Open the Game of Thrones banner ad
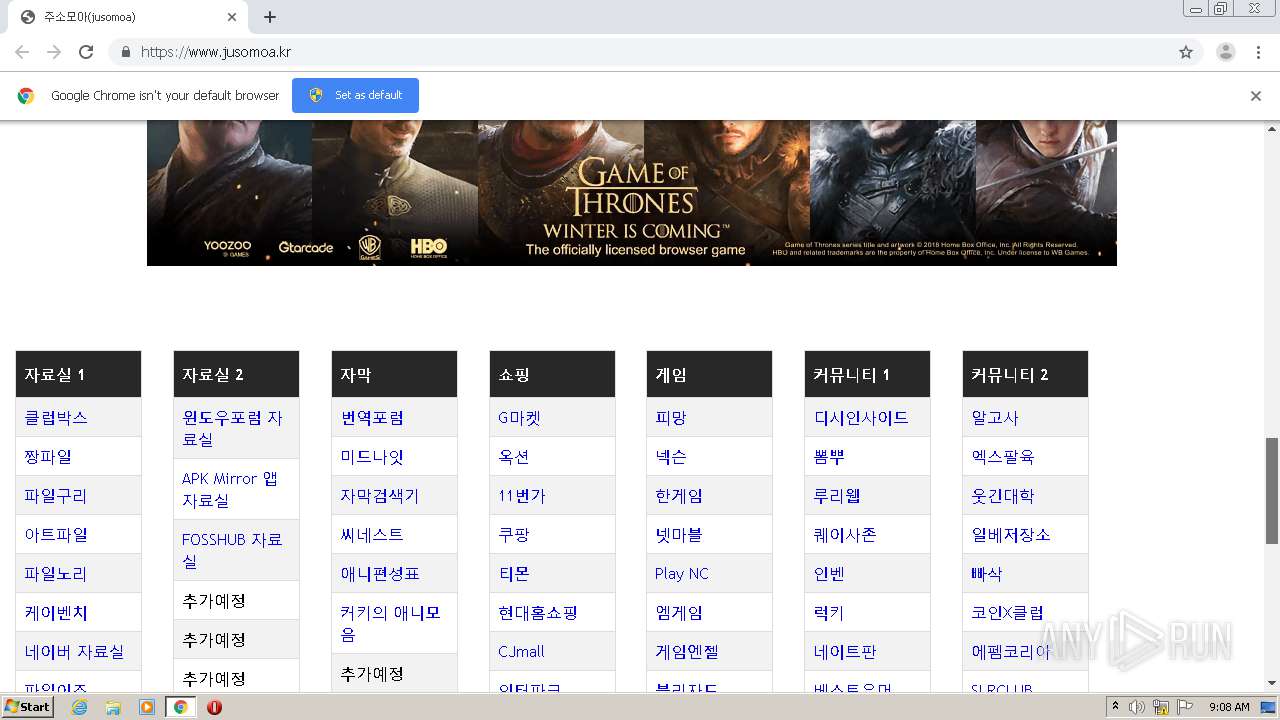This screenshot has width=1280, height=720. pos(632,192)
